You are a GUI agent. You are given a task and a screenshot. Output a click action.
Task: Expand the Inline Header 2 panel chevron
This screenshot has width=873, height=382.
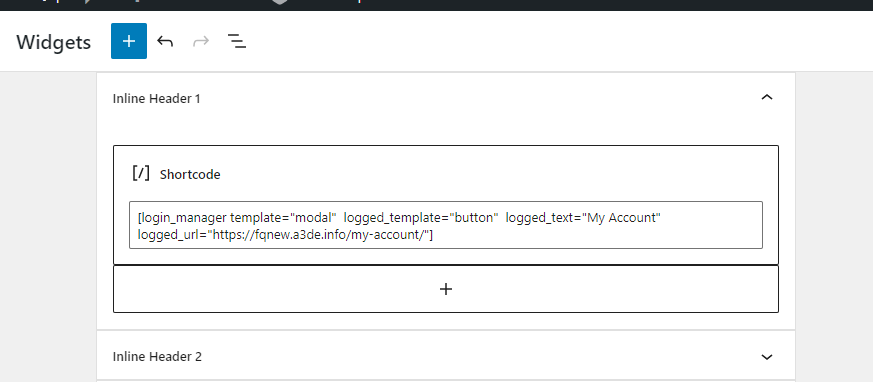tap(767, 357)
